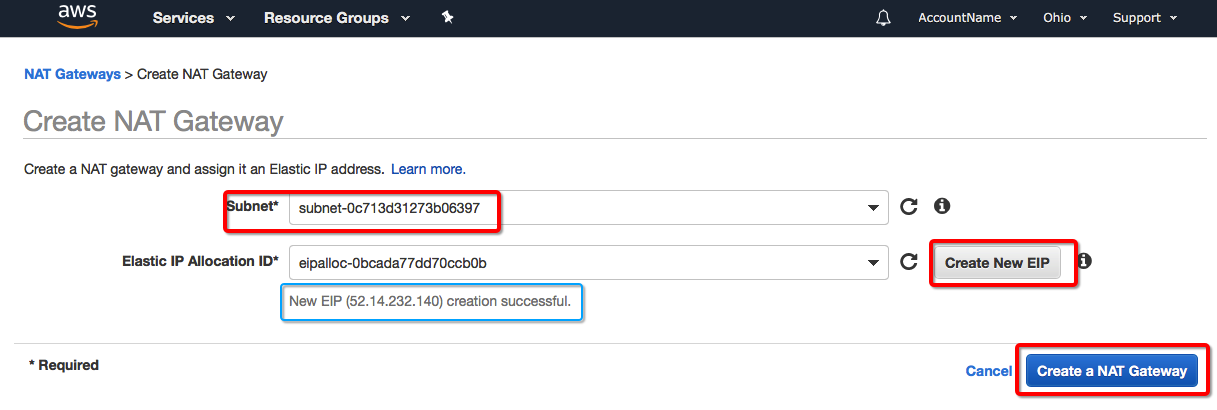Click the AWS logo

point(77,16)
